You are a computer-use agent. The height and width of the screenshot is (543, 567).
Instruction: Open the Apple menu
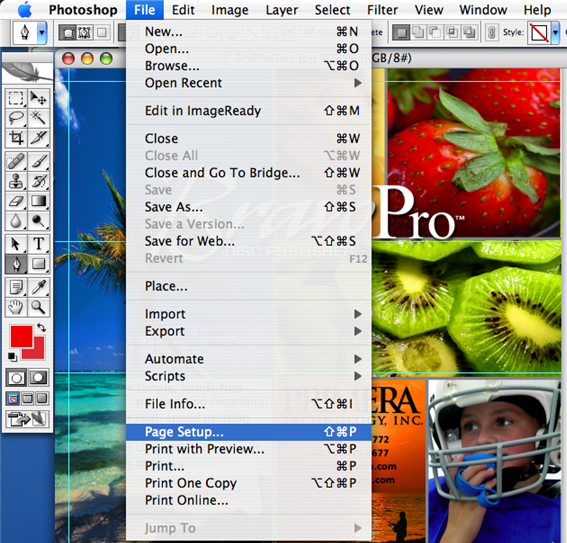coord(25,10)
